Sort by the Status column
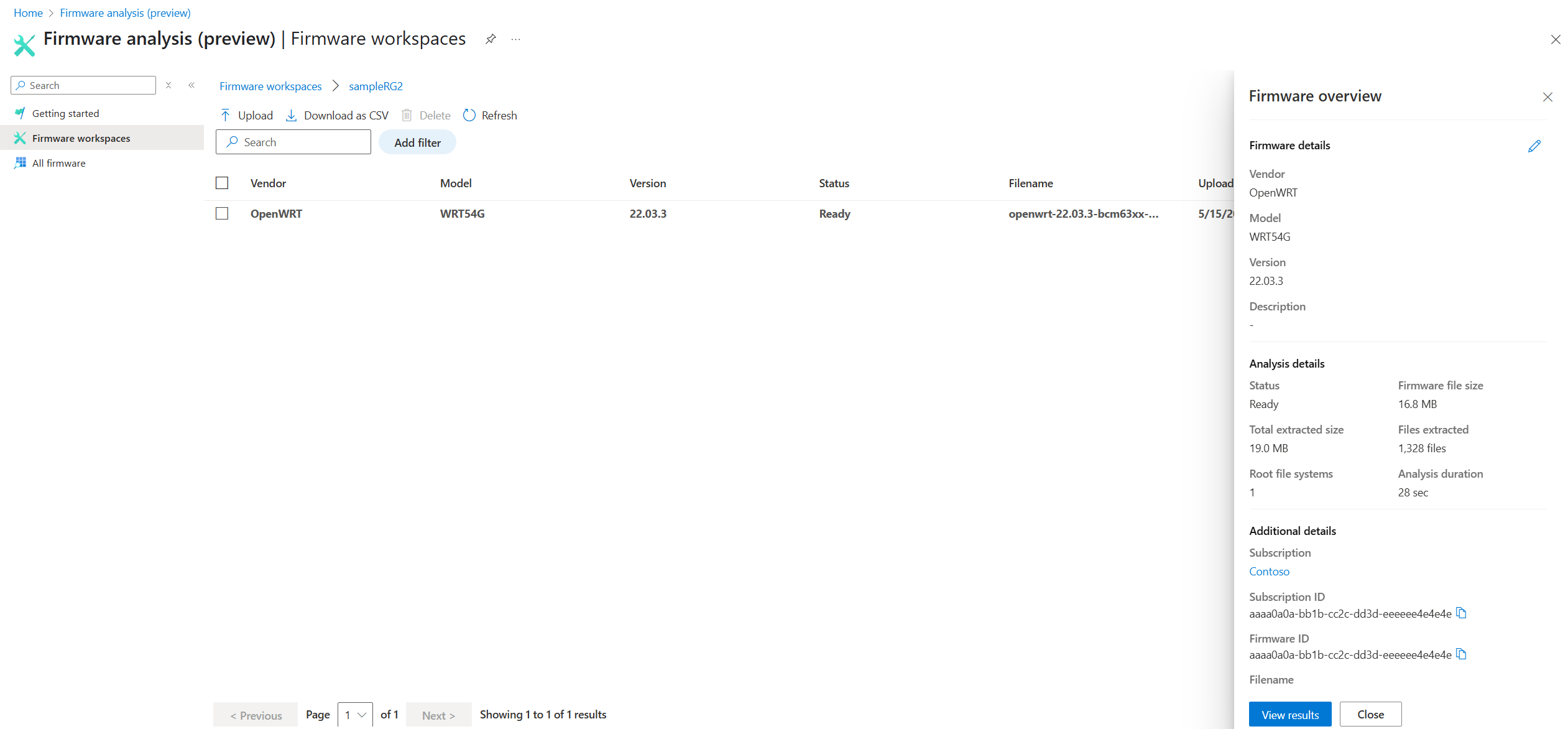 [x=834, y=183]
